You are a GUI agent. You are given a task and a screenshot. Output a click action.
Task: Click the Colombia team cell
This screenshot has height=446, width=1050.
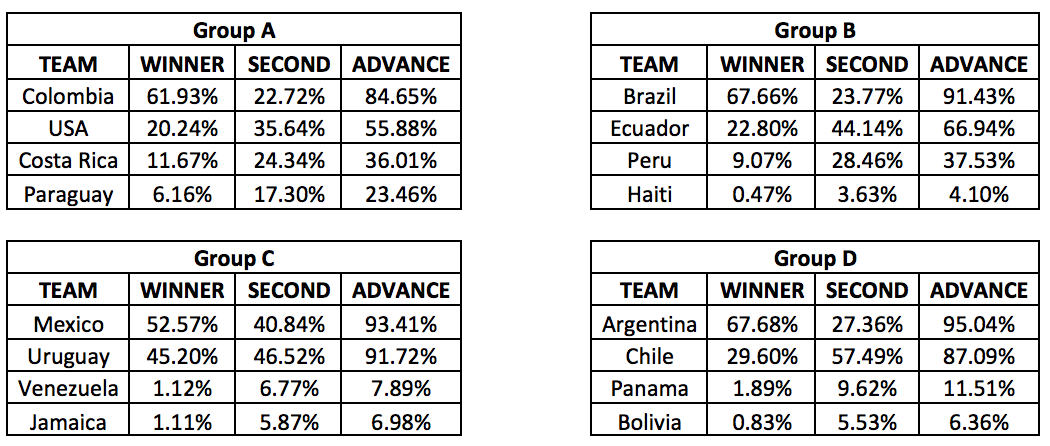point(68,97)
